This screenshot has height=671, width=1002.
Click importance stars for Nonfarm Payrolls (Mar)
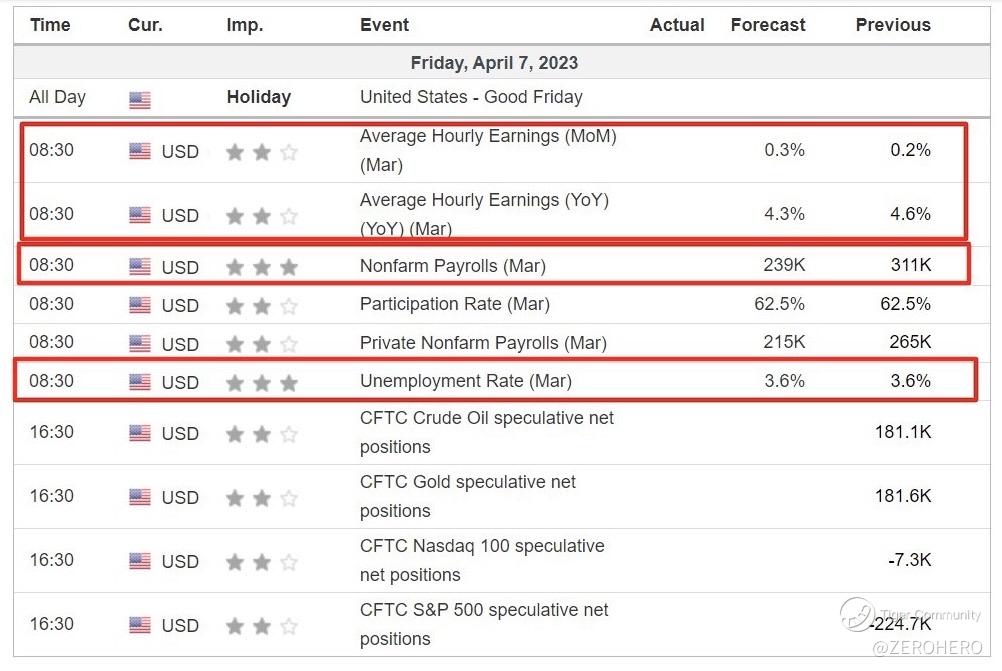click(261, 267)
